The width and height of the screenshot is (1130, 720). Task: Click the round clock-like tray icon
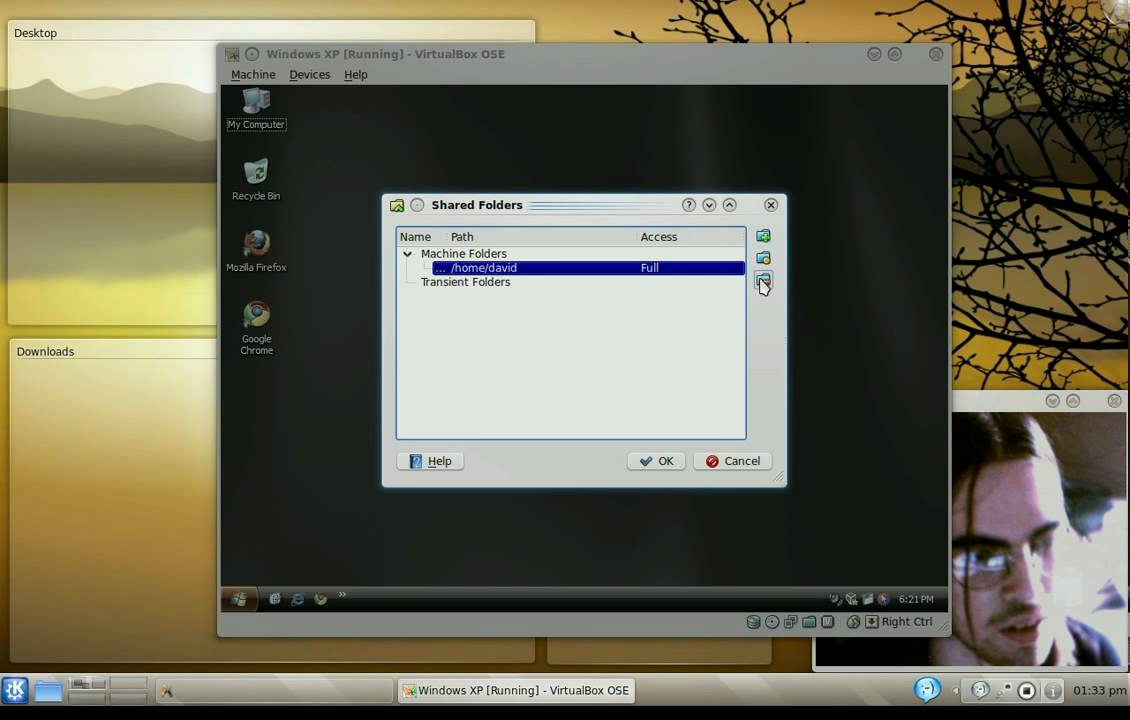[x=979, y=690]
